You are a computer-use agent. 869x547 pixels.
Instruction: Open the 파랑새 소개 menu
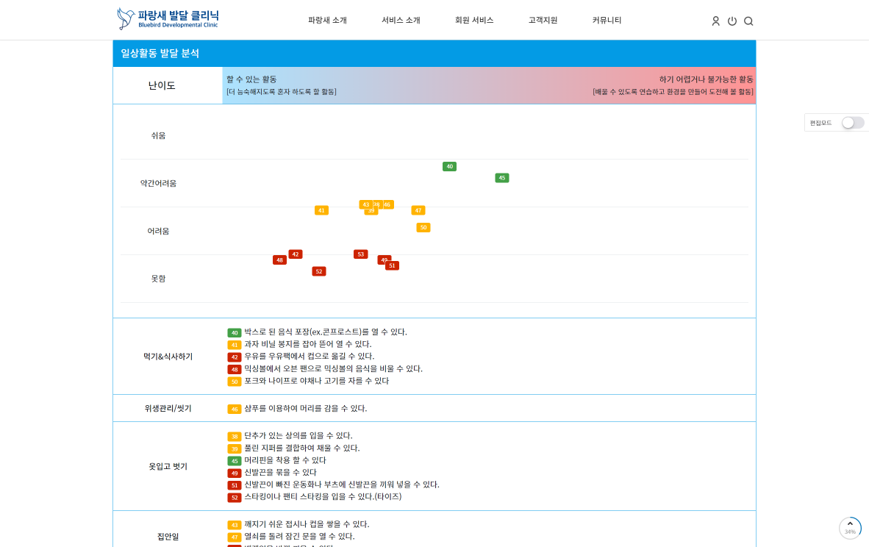[x=327, y=20]
